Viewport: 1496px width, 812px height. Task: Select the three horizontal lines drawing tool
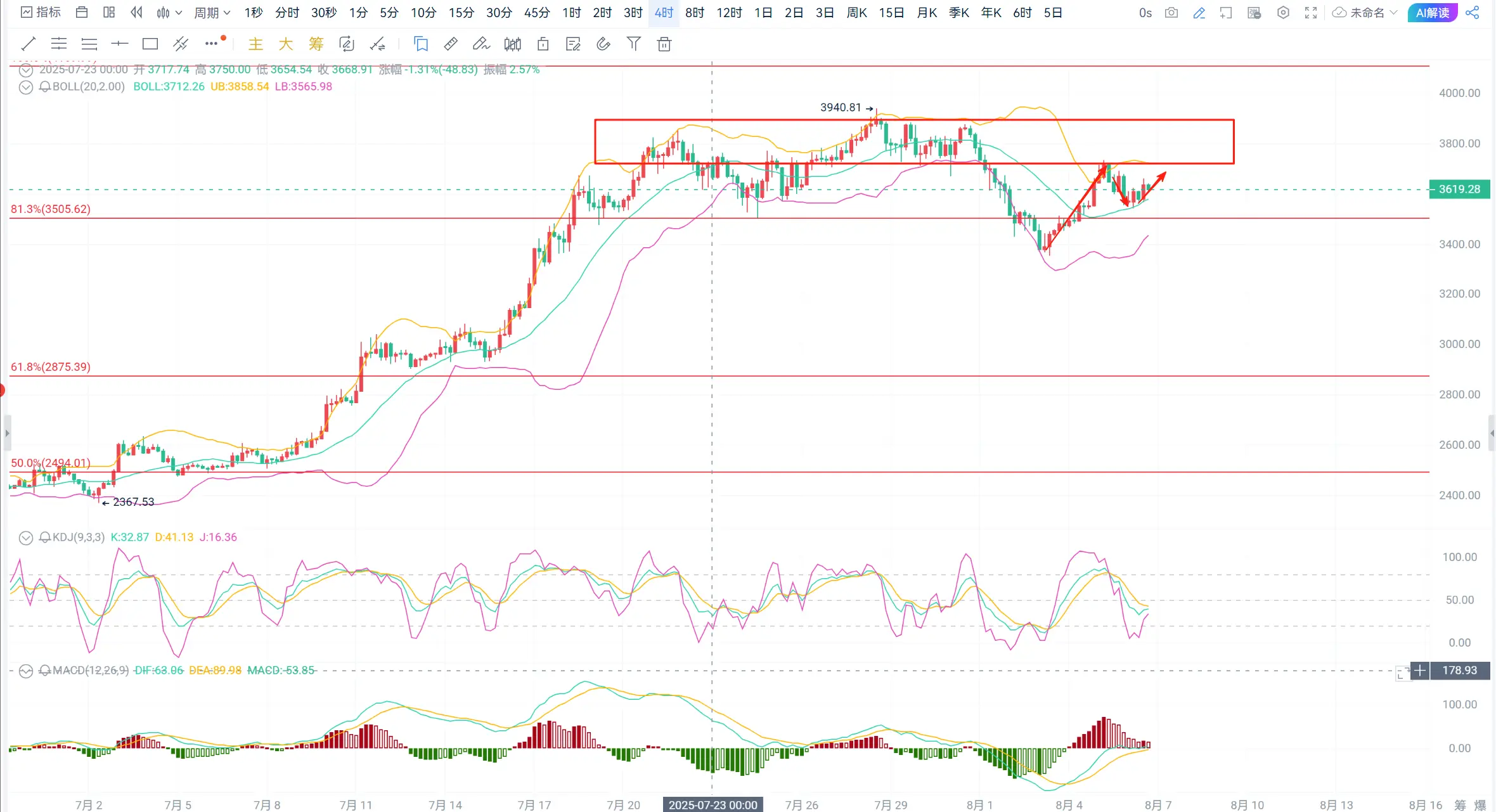click(x=89, y=44)
